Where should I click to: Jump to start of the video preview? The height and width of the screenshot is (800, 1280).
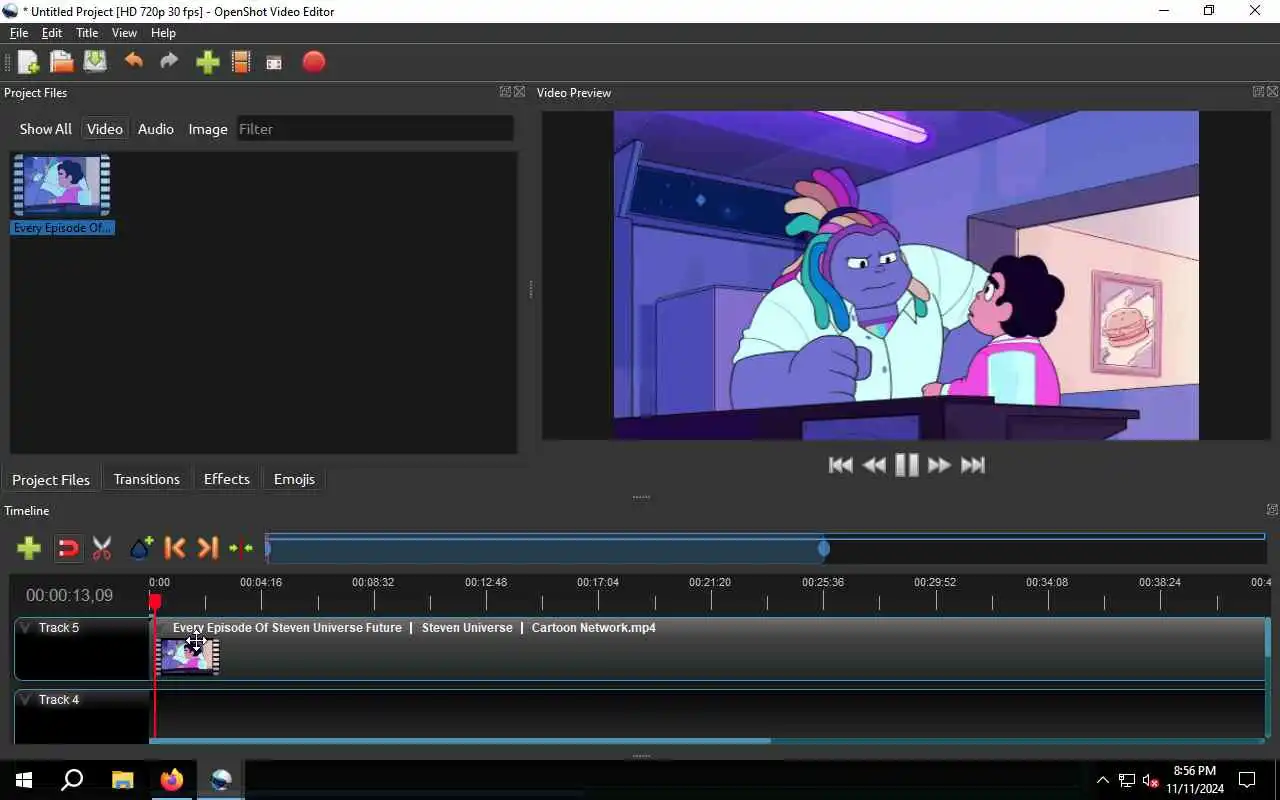pyautogui.click(x=841, y=465)
